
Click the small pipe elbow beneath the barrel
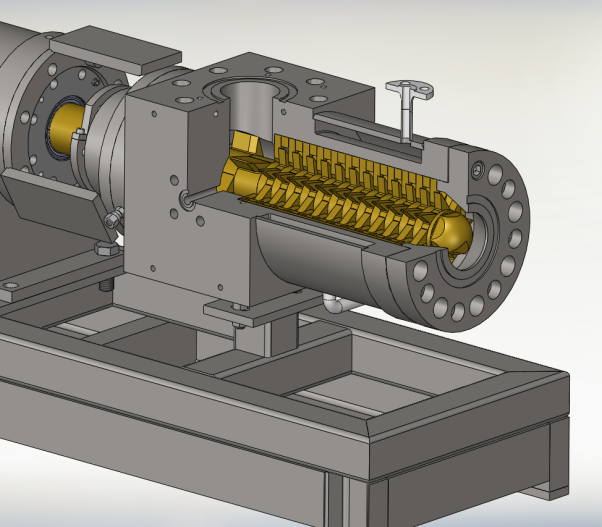(x=335, y=304)
